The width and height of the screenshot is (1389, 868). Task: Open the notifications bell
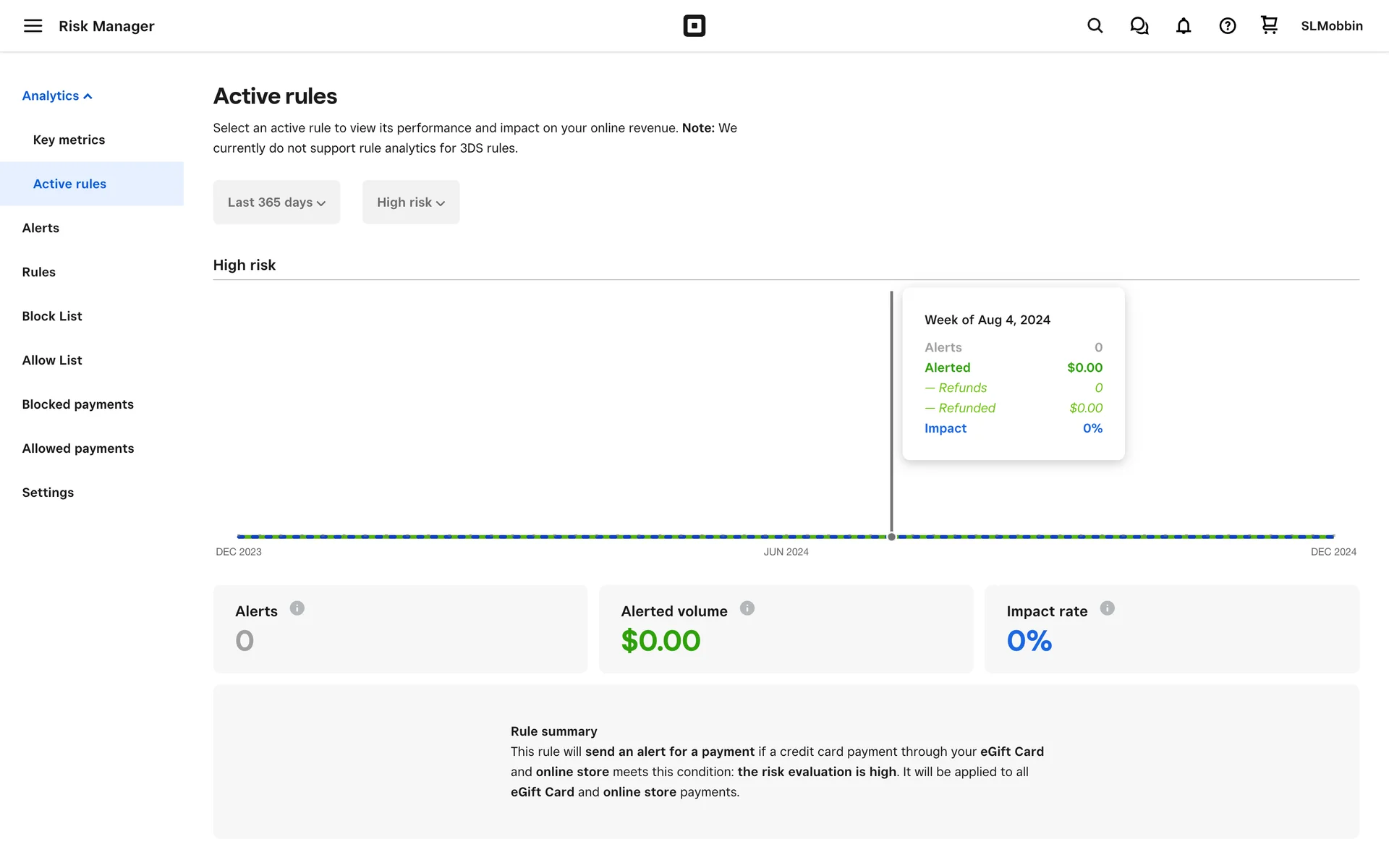click(1183, 26)
